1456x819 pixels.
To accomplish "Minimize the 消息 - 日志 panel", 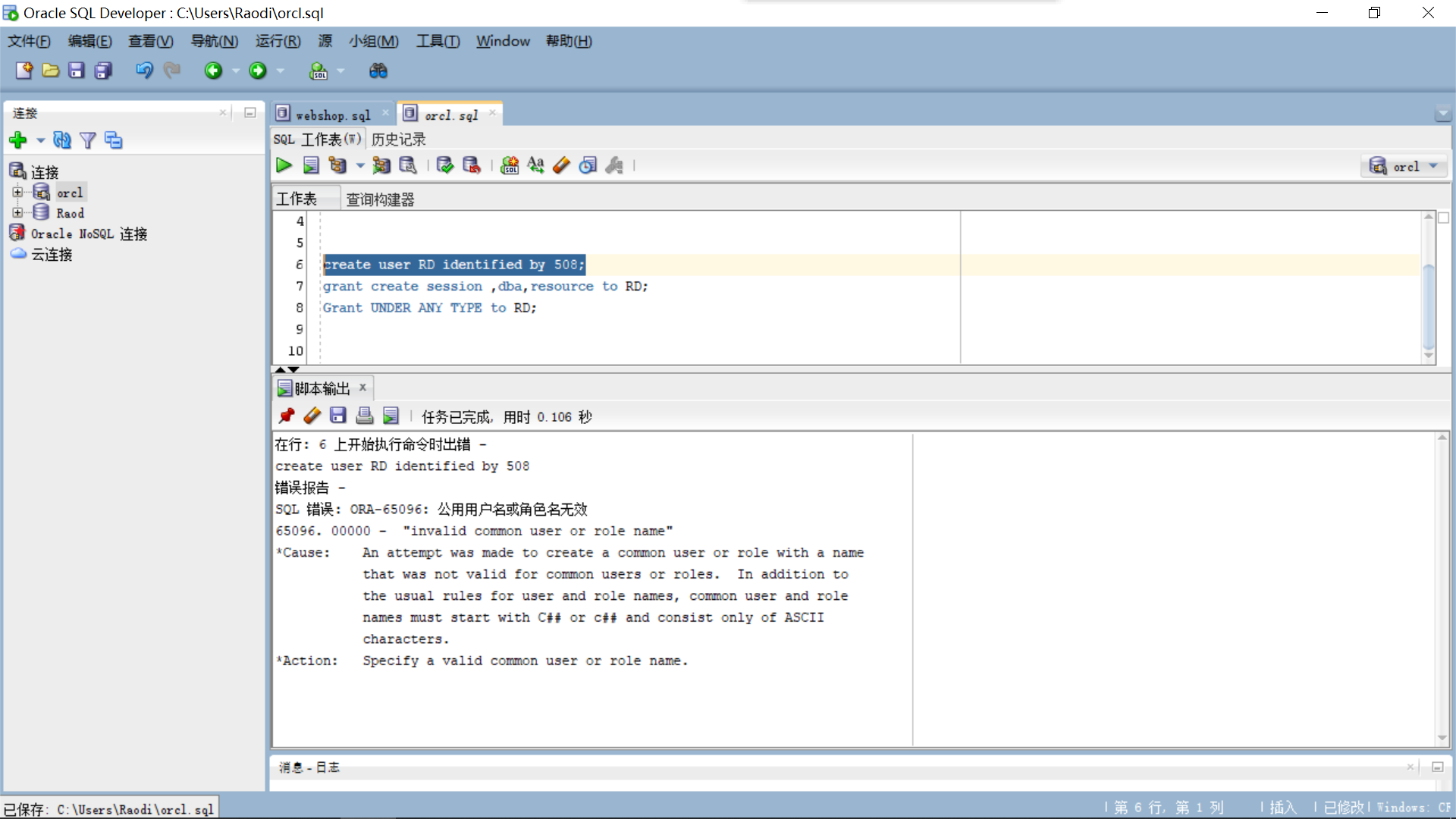I will point(1437,767).
